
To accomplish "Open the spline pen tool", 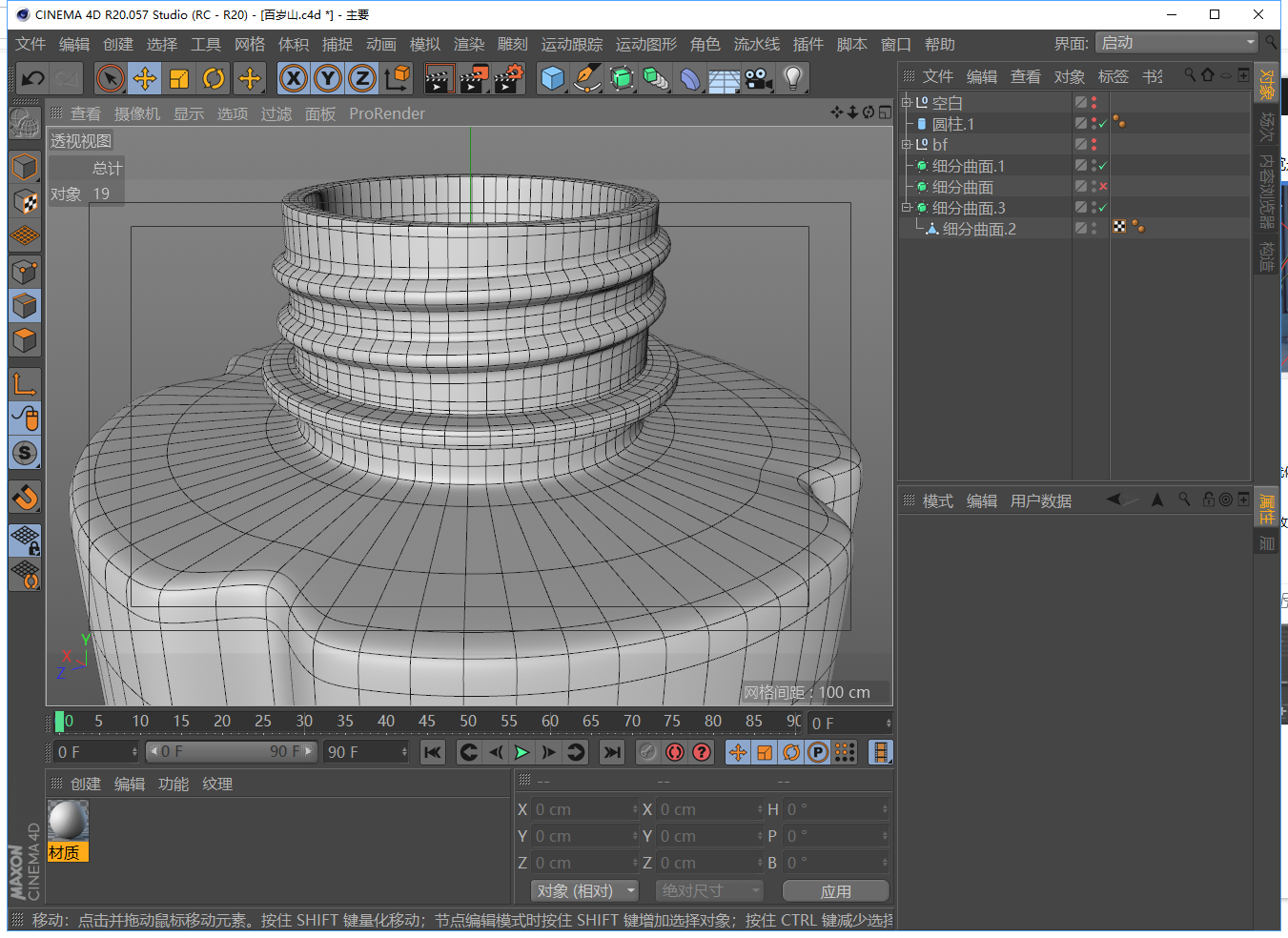I will tap(586, 78).
